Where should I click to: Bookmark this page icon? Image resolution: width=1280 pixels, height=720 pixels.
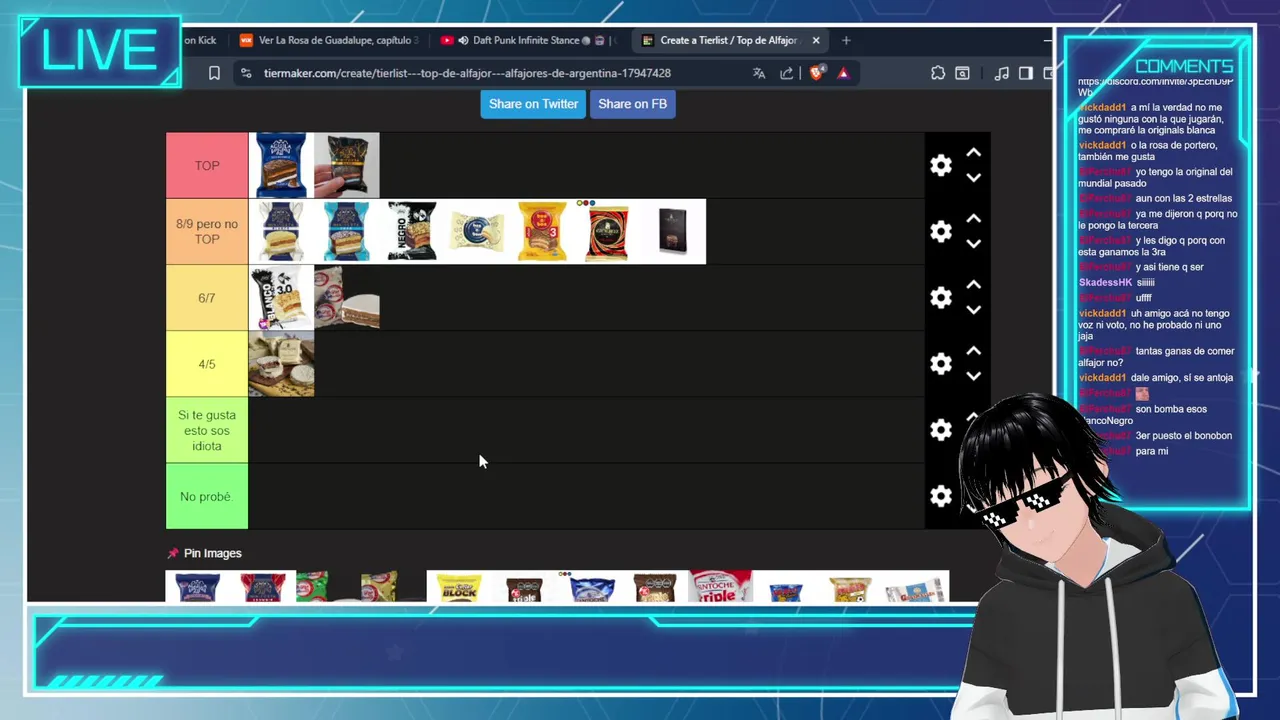pos(214,73)
